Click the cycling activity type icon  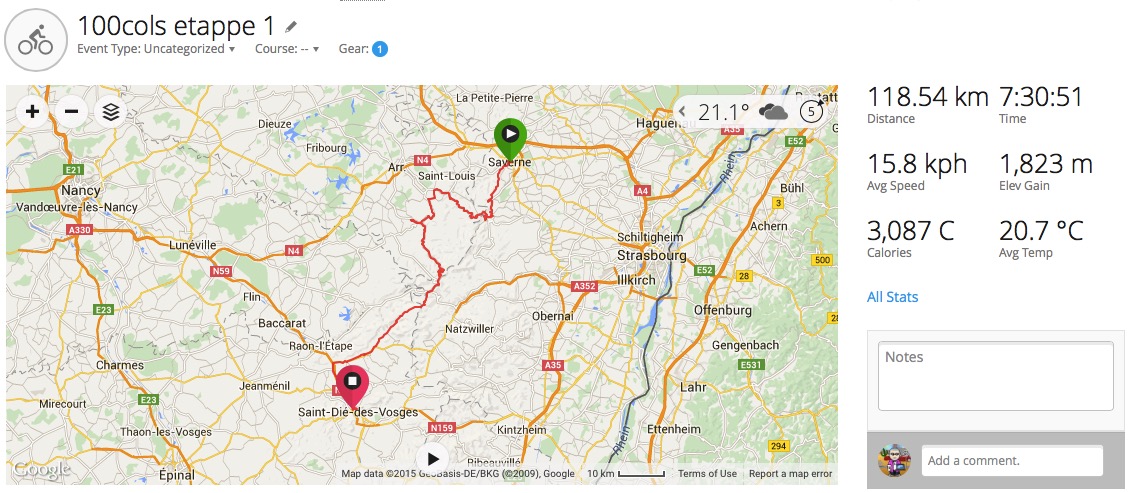pos(36,42)
